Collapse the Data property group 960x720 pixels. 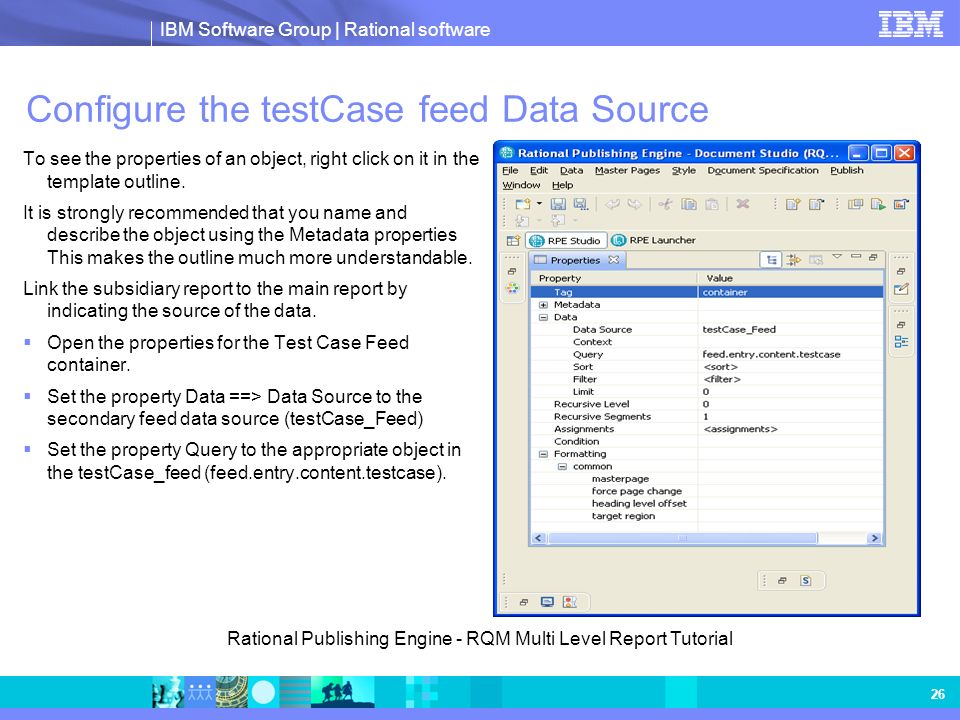543,317
